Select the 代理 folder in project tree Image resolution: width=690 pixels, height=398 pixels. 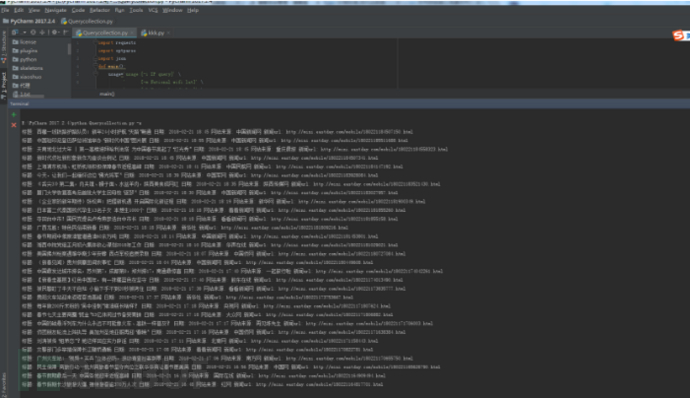coord(21,85)
